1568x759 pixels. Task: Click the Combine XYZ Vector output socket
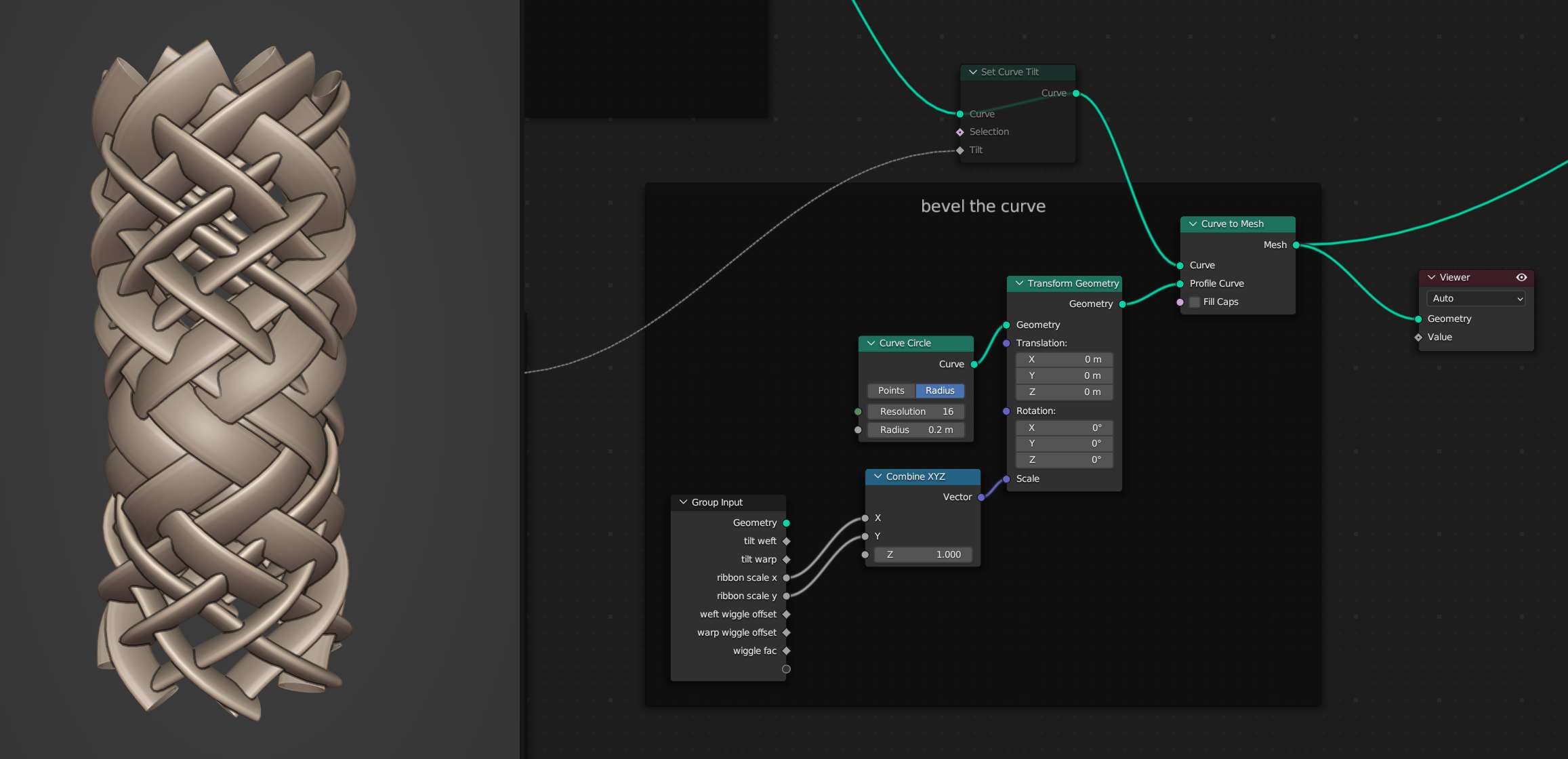pyautogui.click(x=981, y=497)
